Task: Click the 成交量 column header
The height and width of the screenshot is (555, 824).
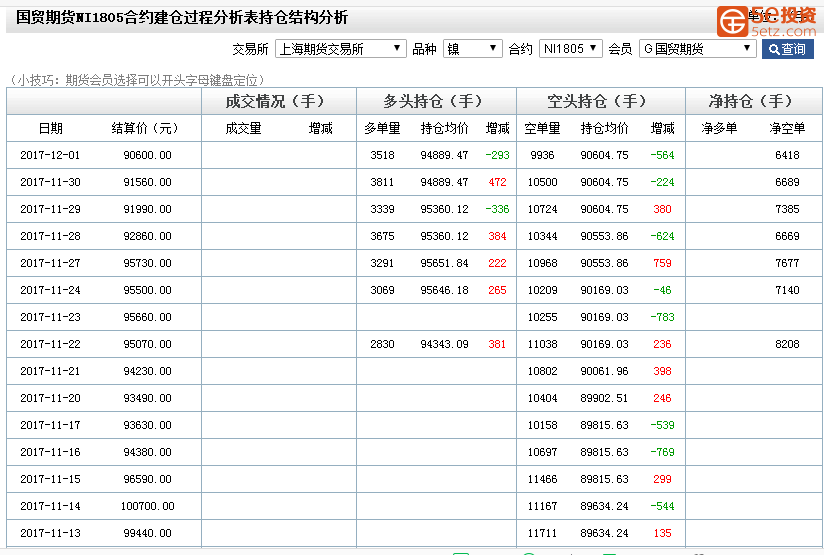Action: 243,128
